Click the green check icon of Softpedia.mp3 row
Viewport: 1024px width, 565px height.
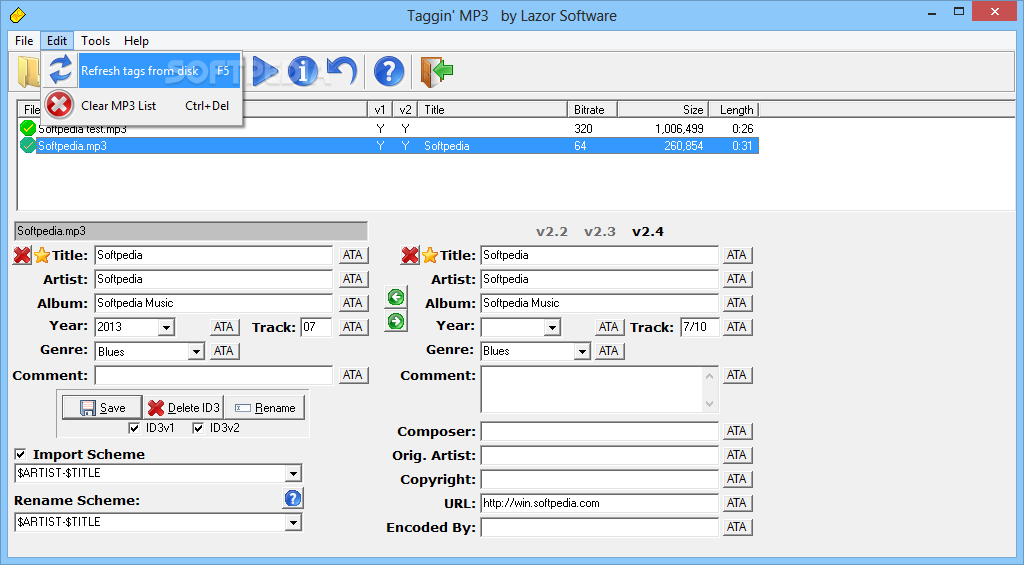pyautogui.click(x=27, y=145)
